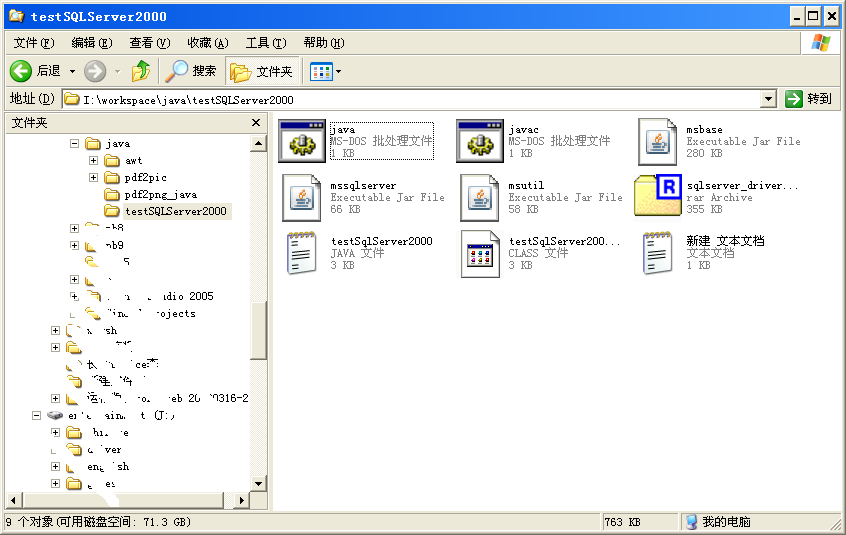This screenshot has height=535, width=846.
Task: Minimize the testSQLServer2000 window
Action: pyautogui.click(x=797, y=17)
